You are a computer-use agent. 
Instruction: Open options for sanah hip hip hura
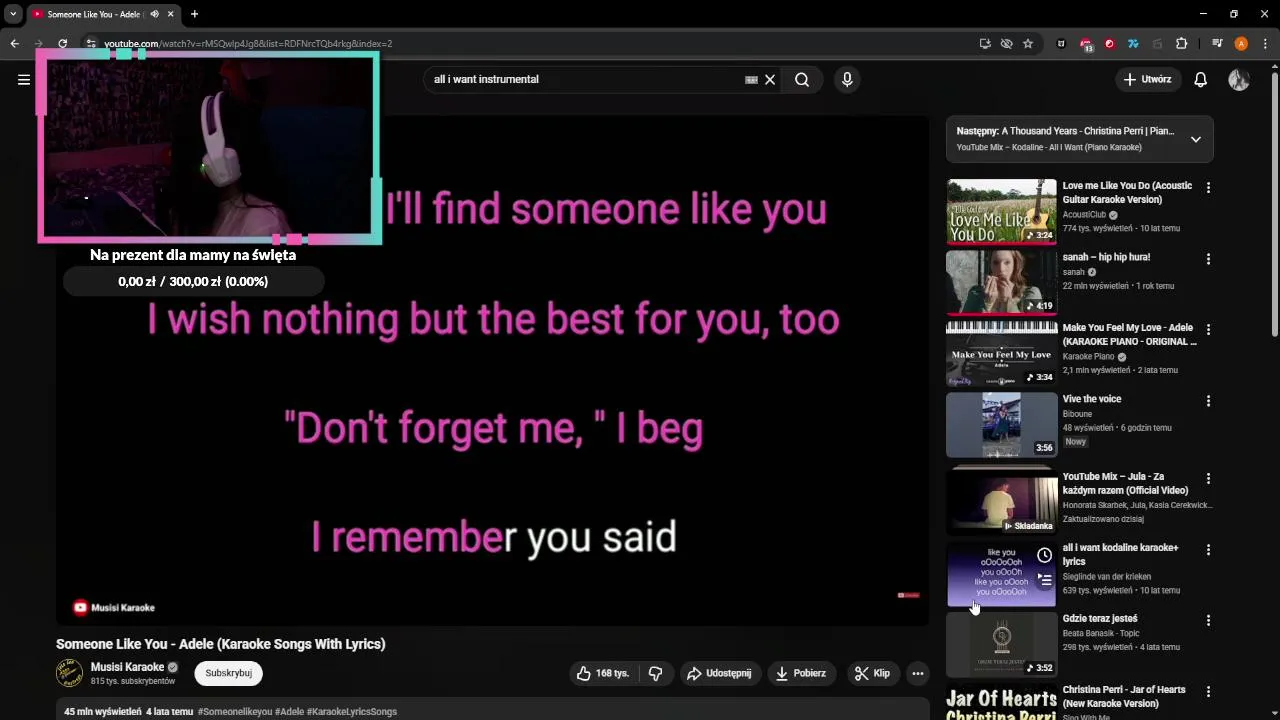click(x=1208, y=259)
